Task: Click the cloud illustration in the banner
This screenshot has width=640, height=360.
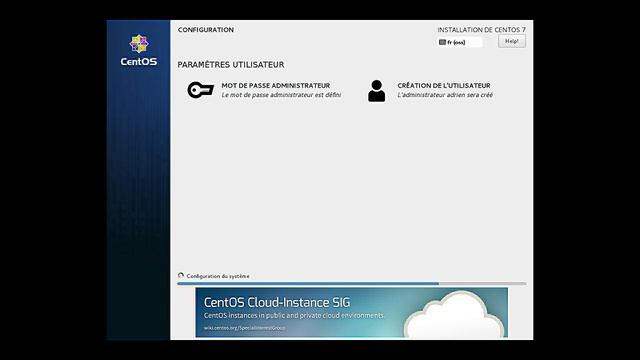Action: [x=454, y=314]
